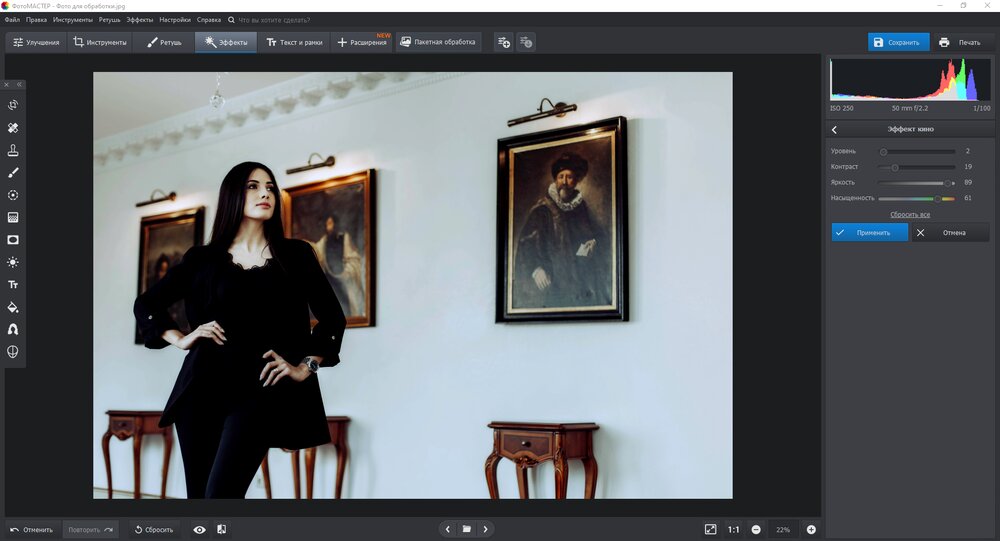Screen dimensions: 1000x541
Task: Collapse the left tool panel with double chevron
Action: coord(18,85)
